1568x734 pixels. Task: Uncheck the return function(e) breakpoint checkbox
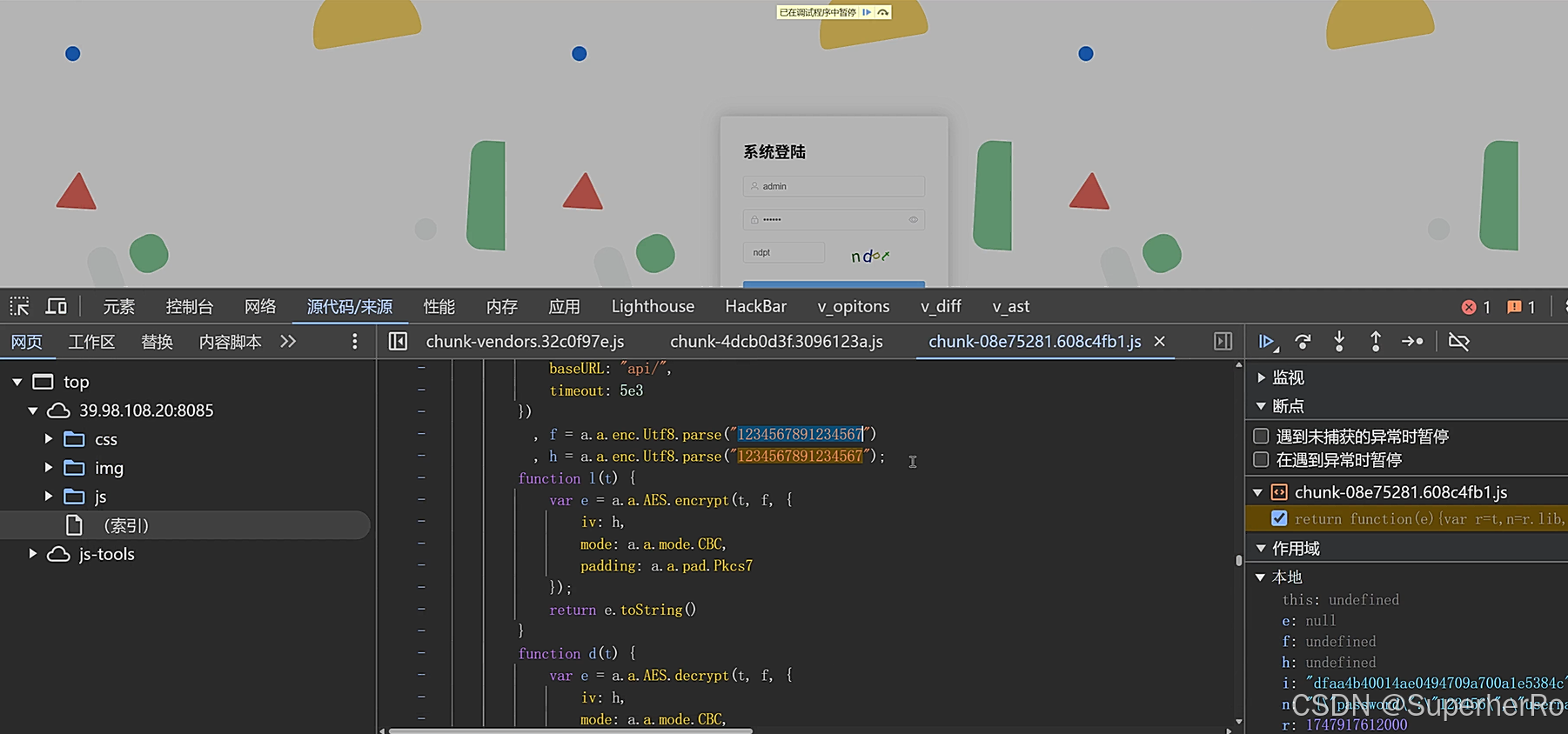1279,518
